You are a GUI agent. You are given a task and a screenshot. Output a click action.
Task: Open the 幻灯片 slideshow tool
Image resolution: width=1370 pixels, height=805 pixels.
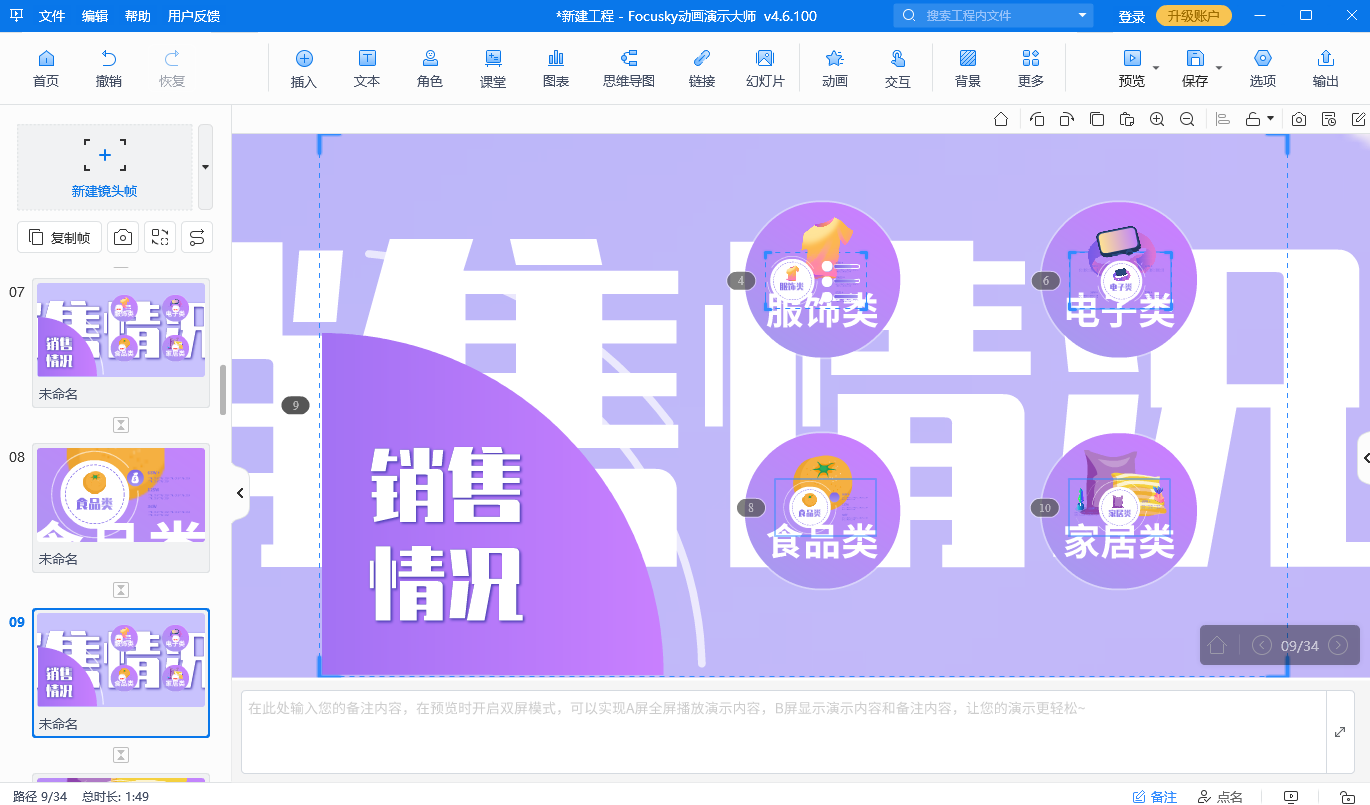coord(765,69)
